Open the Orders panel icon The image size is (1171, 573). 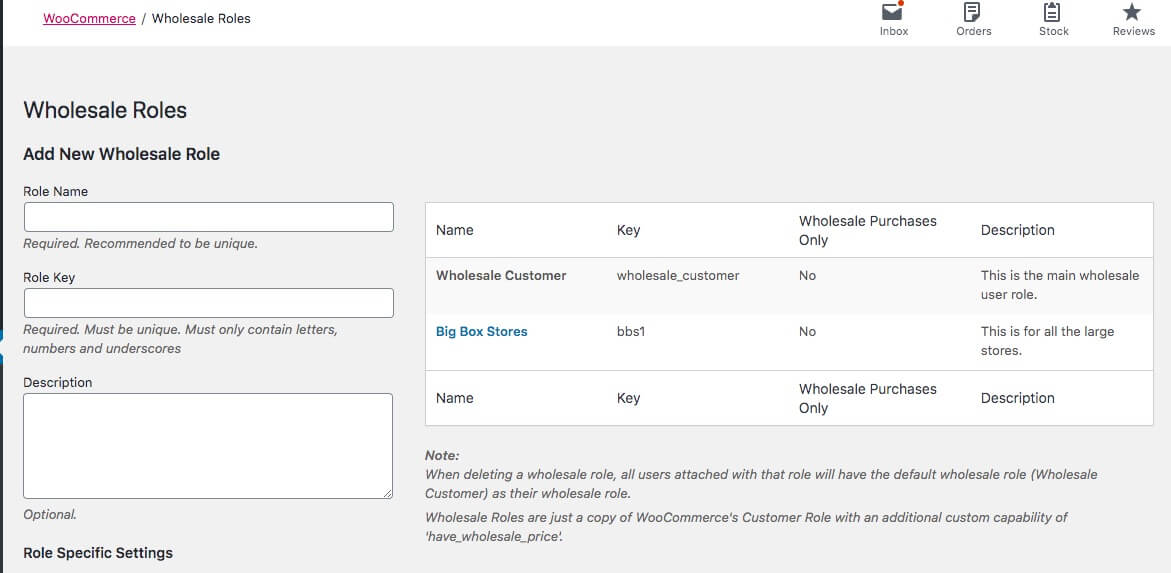[x=972, y=13]
